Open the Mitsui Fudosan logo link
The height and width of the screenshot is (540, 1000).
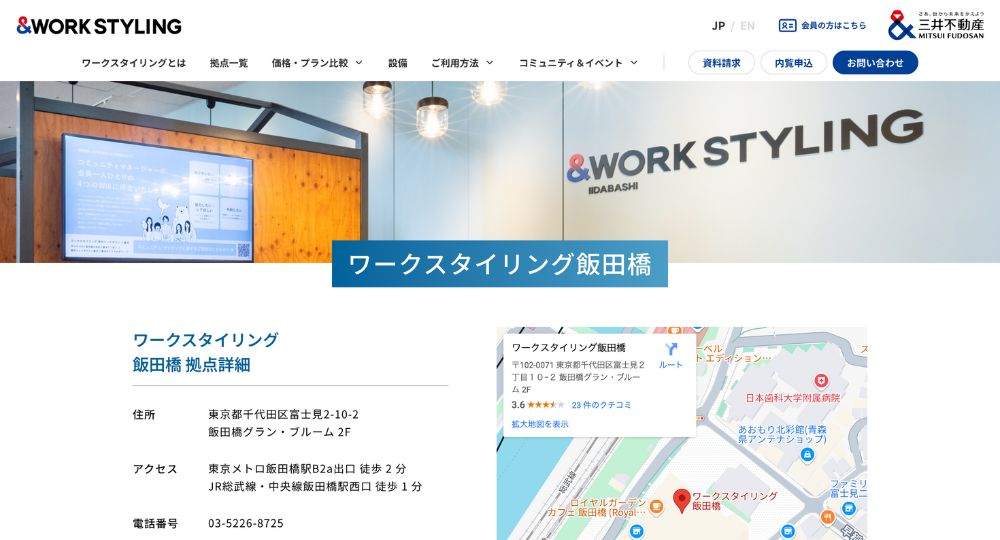coord(936,26)
